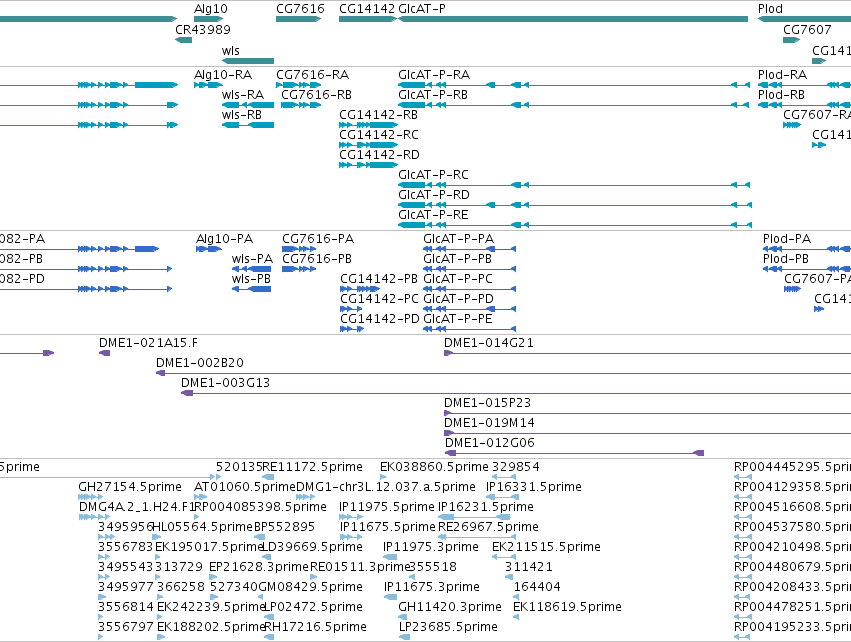The height and width of the screenshot is (642, 851).
Task: Select the DME1-012G06 clone label
Action: [490, 443]
